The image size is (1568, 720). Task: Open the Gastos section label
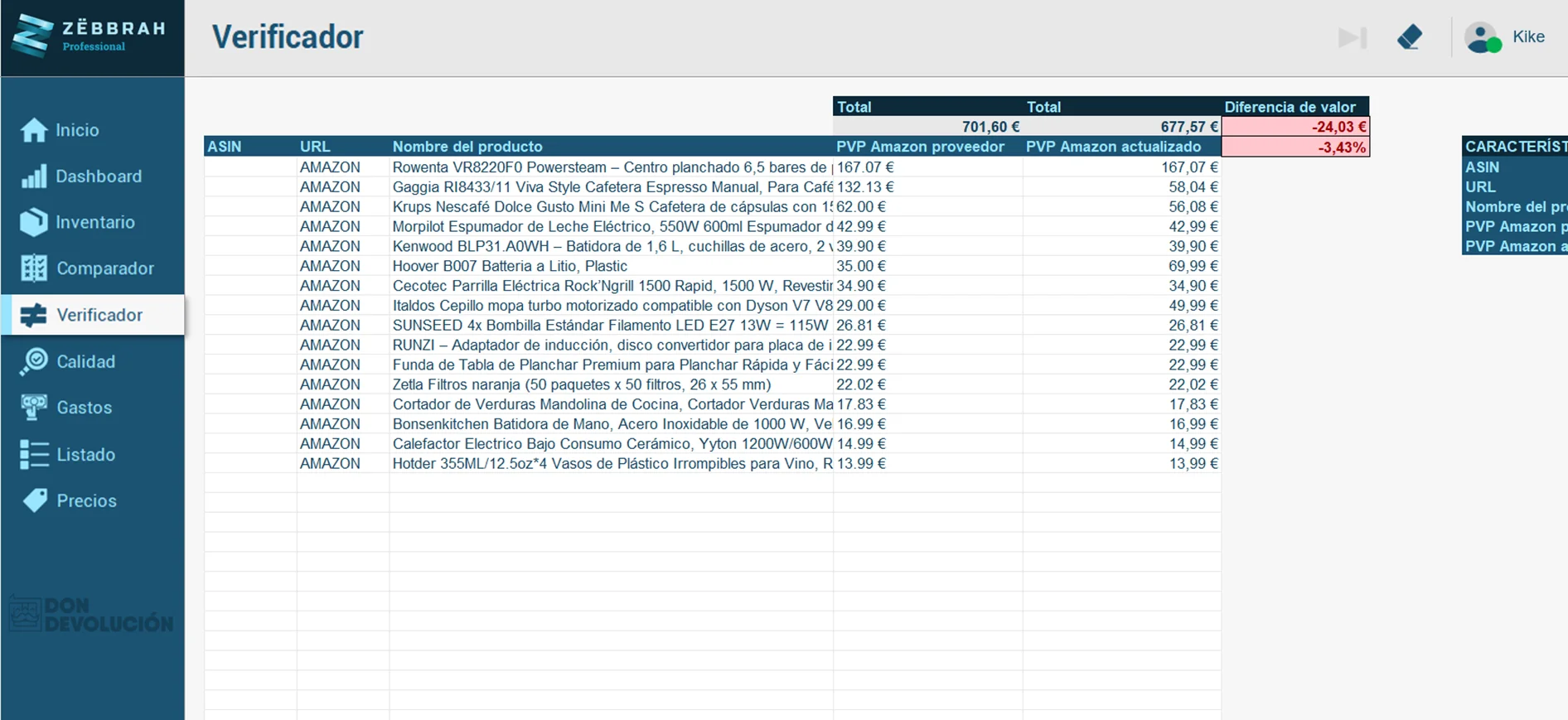(x=84, y=408)
